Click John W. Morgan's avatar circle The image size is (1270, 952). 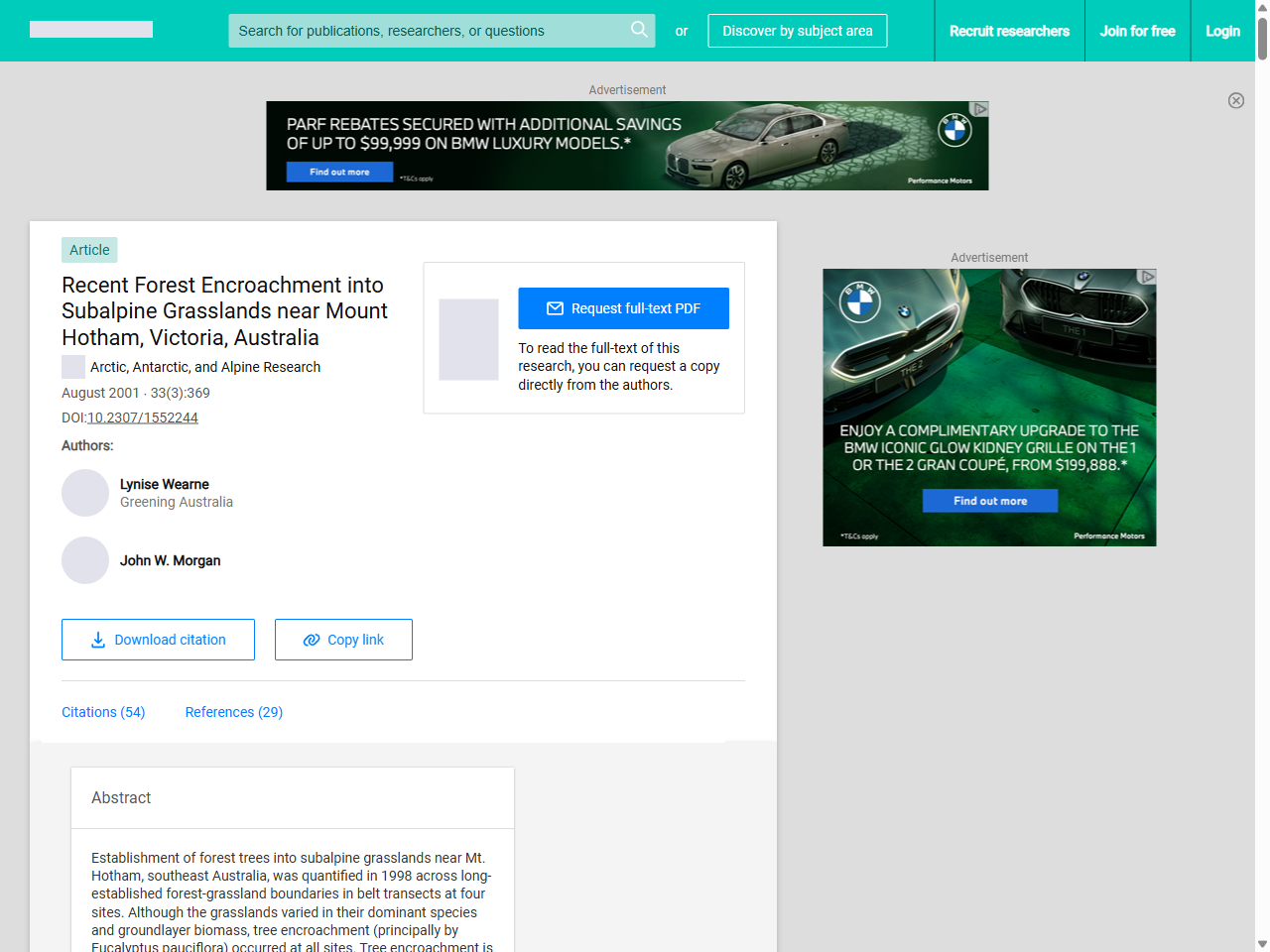pos(85,560)
